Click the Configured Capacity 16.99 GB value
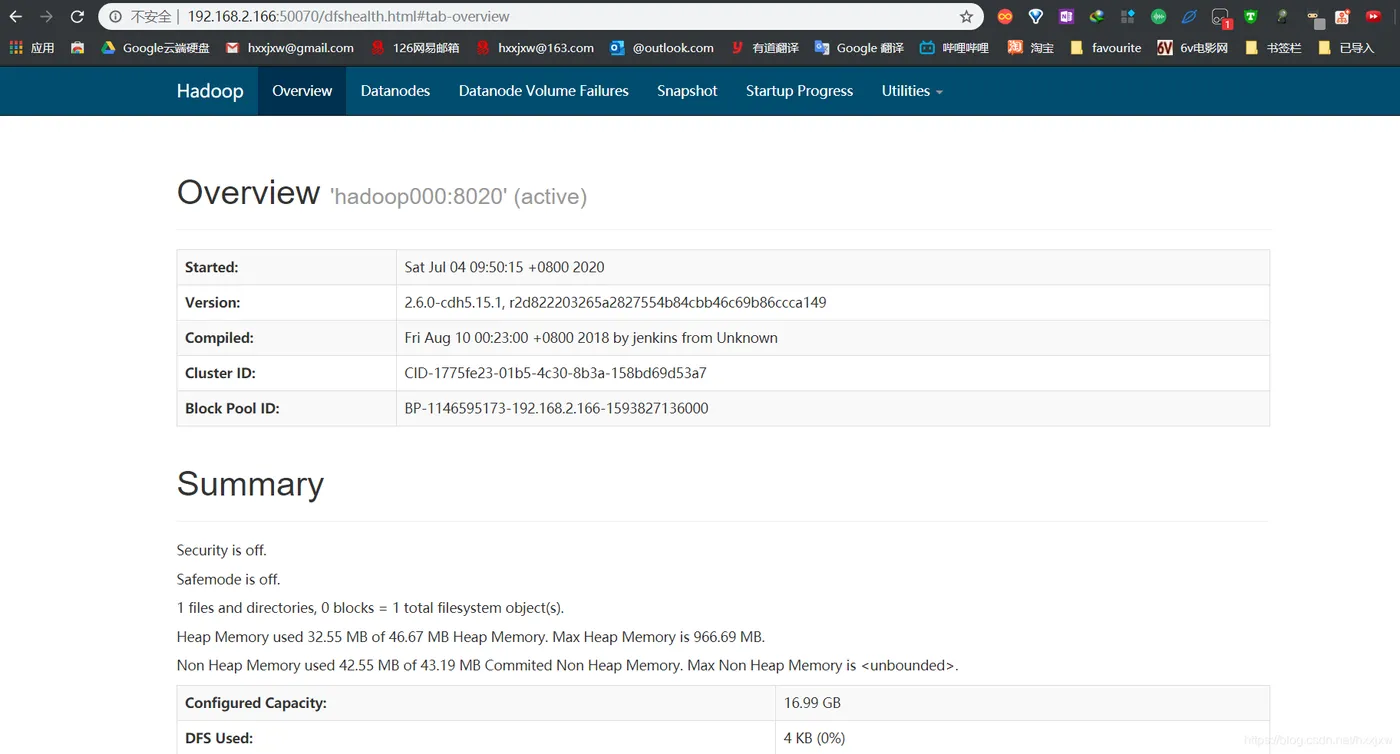The width and height of the screenshot is (1400, 754). tap(812, 703)
